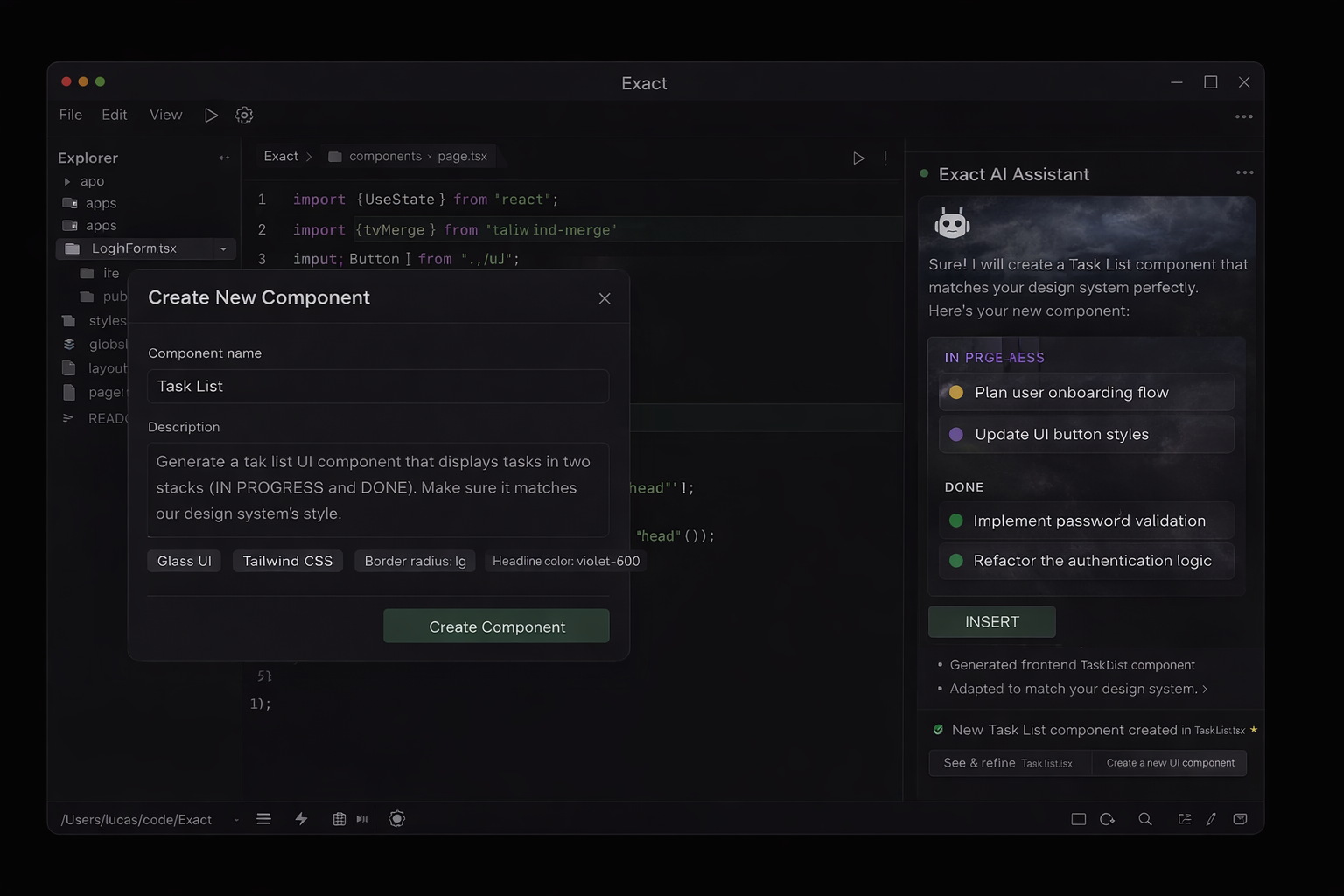Expand the 'apo' folder in Explorer
The height and width of the screenshot is (896, 1344).
tap(67, 182)
